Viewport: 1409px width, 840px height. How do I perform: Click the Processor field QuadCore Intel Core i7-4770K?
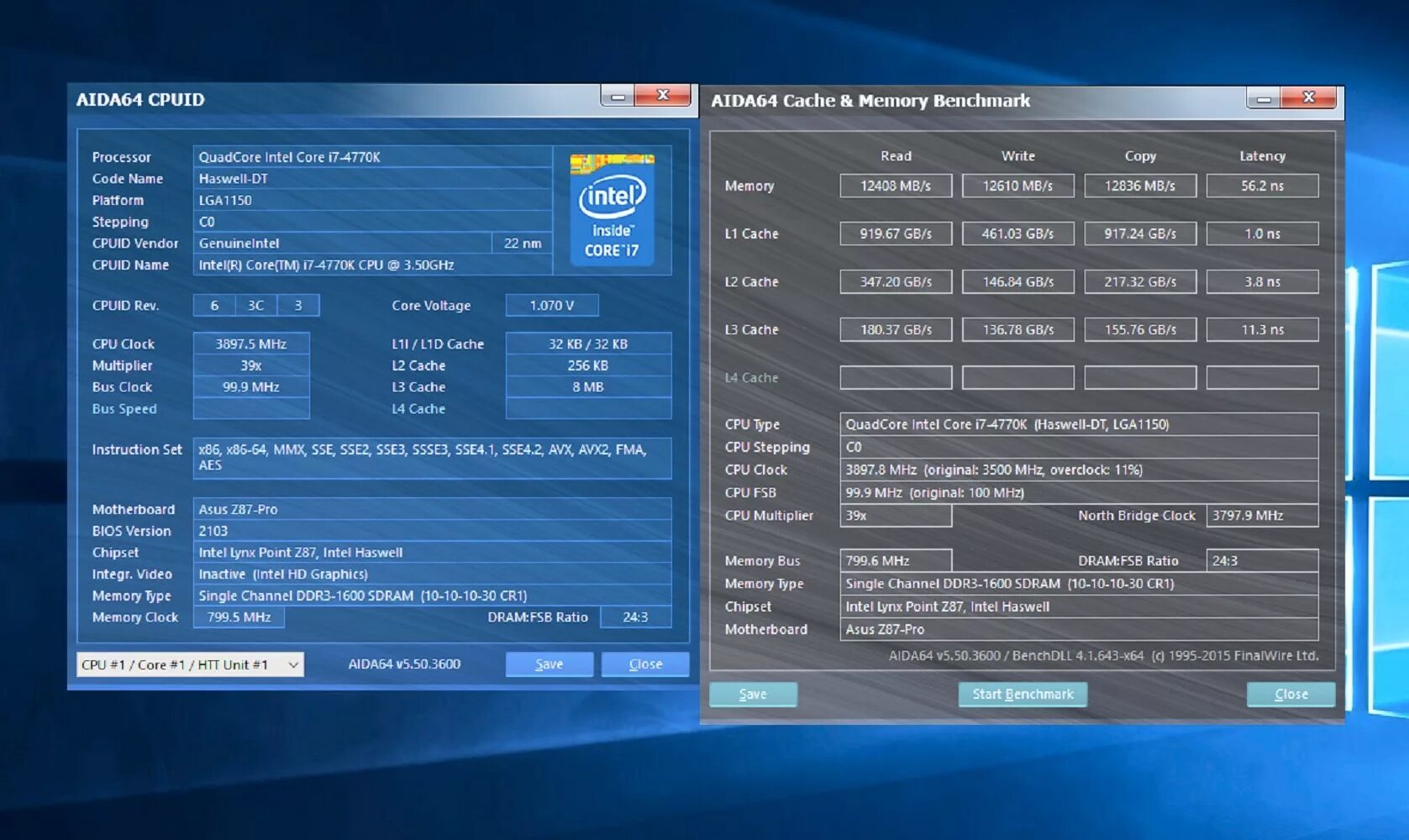372,157
